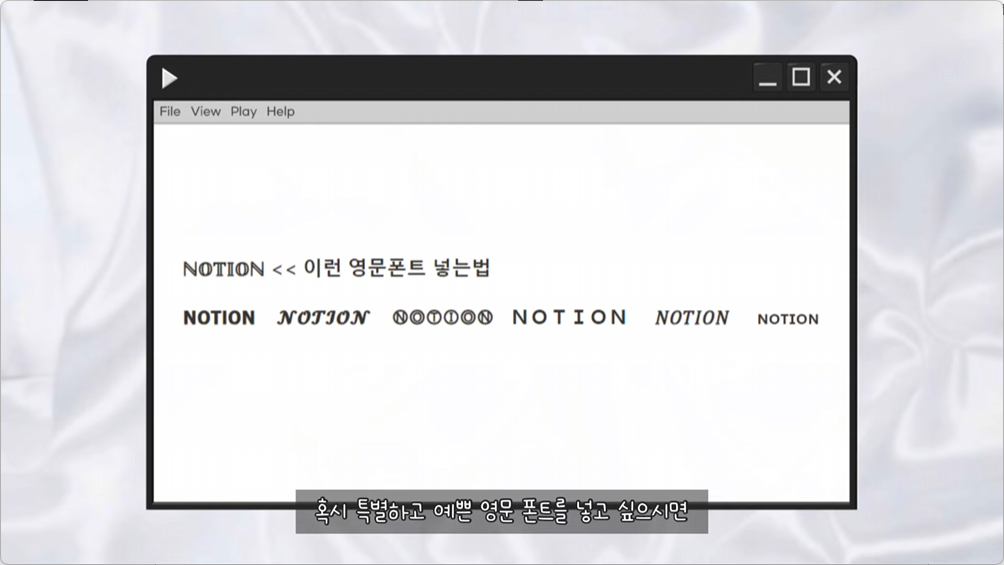Viewport: 1004px width, 565px height.
Task: Open the View menu
Action: pos(206,111)
